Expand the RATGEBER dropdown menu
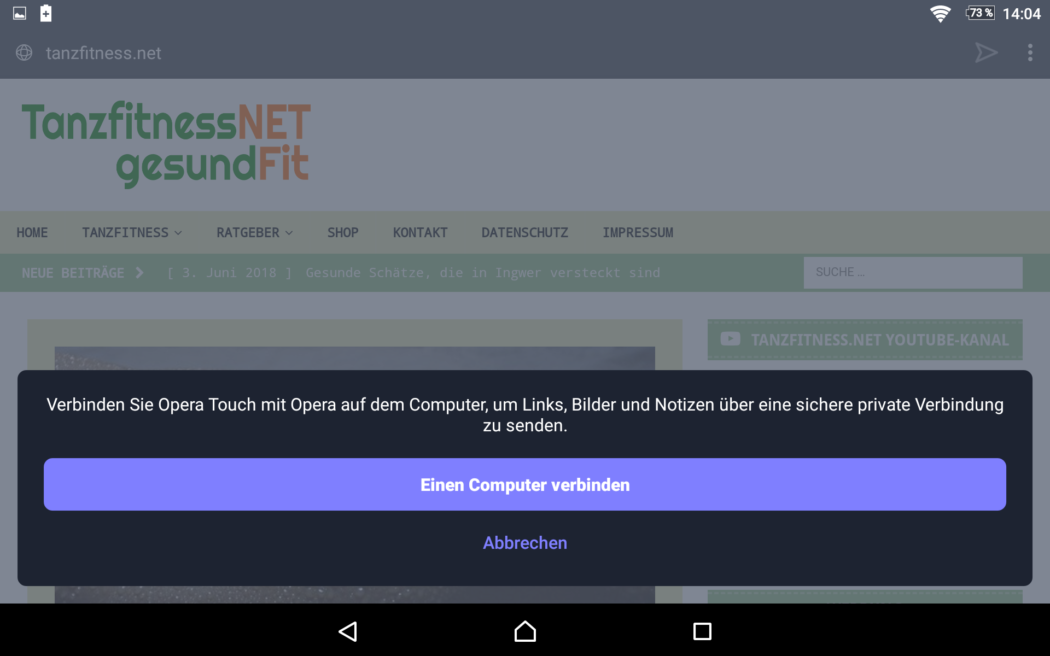The height and width of the screenshot is (656, 1050). tap(254, 232)
